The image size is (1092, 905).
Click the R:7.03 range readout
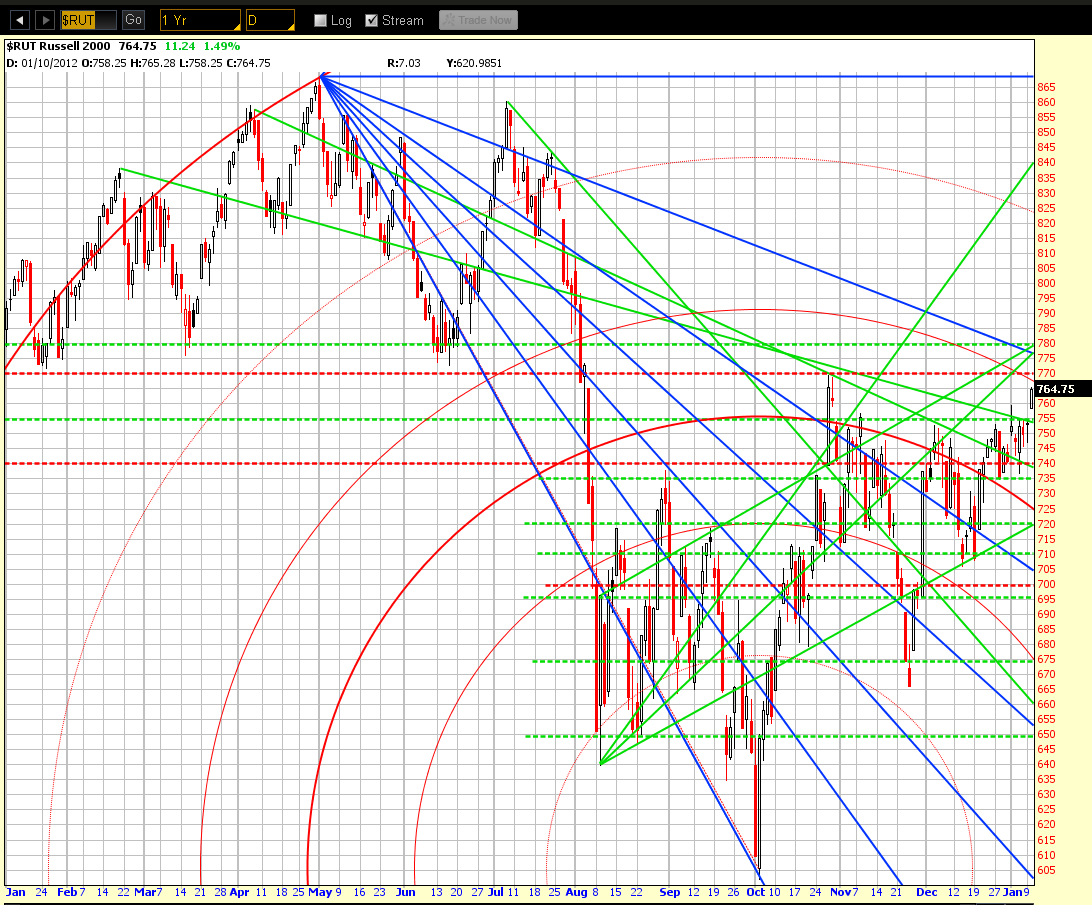click(404, 63)
